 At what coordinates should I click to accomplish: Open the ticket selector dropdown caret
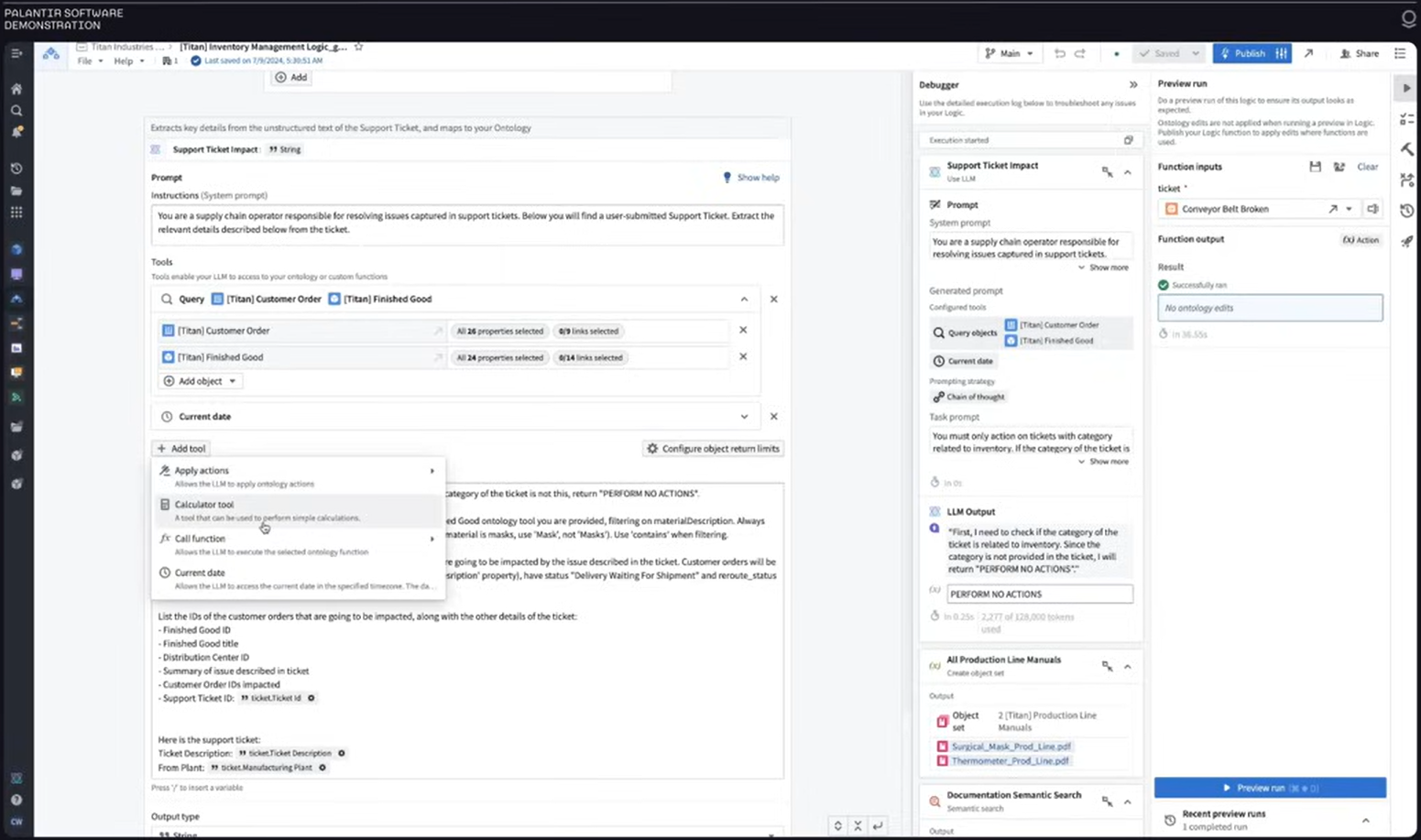coord(1349,209)
